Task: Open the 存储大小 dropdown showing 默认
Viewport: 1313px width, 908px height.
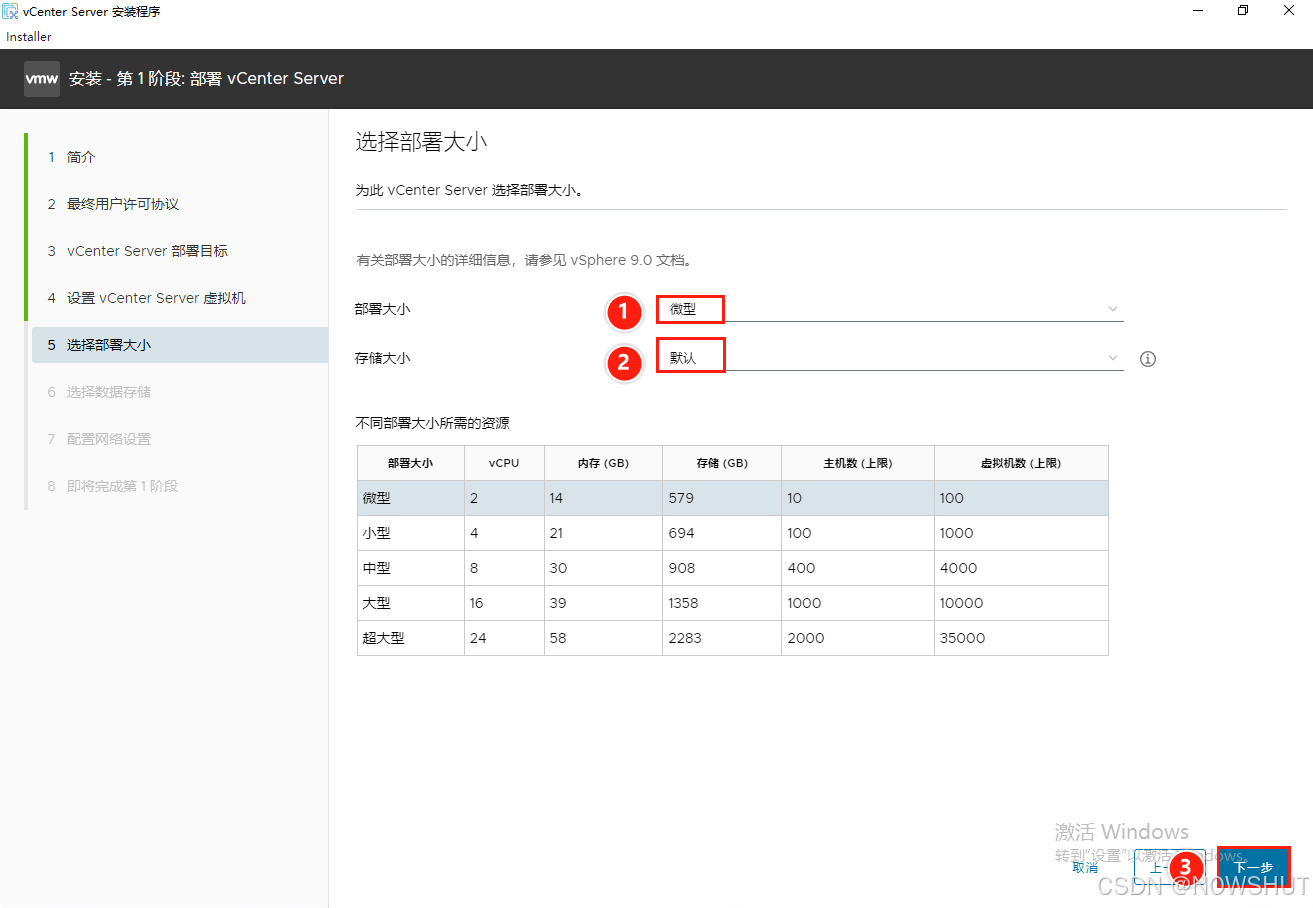Action: click(x=889, y=357)
